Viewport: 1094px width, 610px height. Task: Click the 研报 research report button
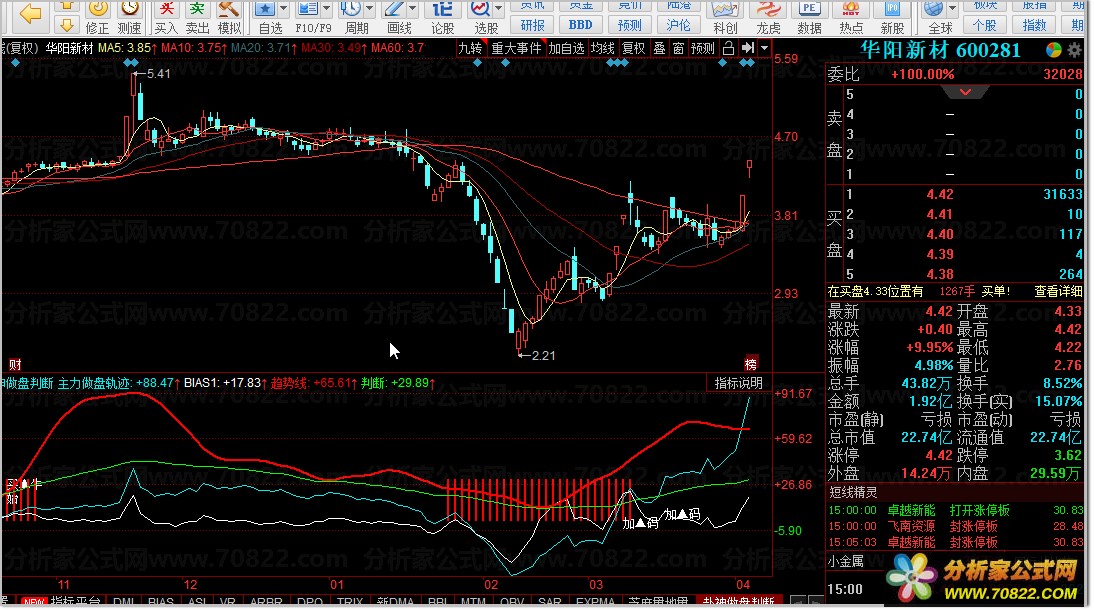click(532, 25)
